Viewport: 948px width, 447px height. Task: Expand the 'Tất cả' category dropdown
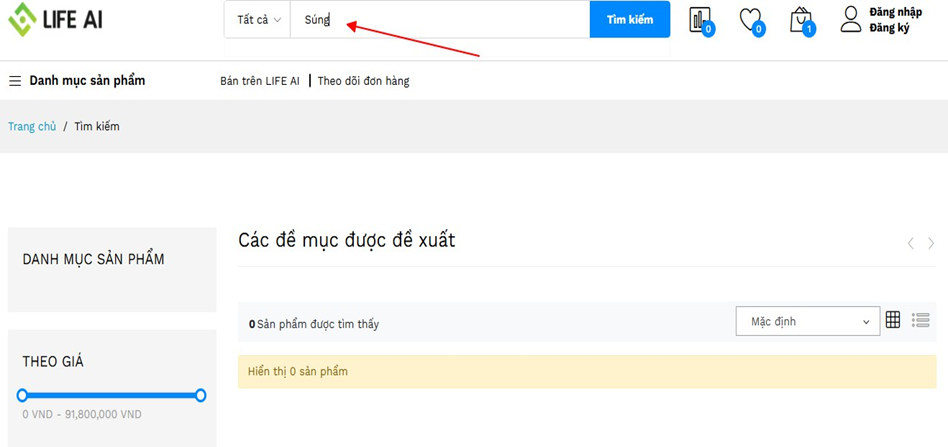258,20
